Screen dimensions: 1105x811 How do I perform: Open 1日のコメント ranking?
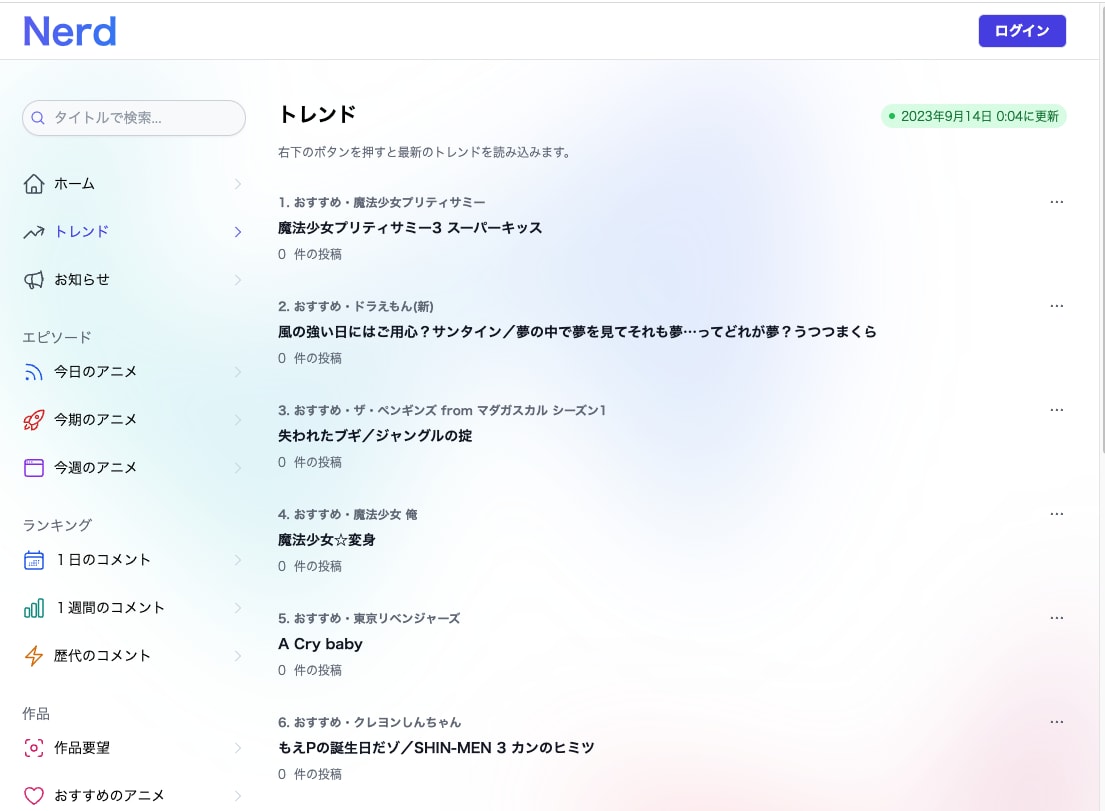point(134,560)
